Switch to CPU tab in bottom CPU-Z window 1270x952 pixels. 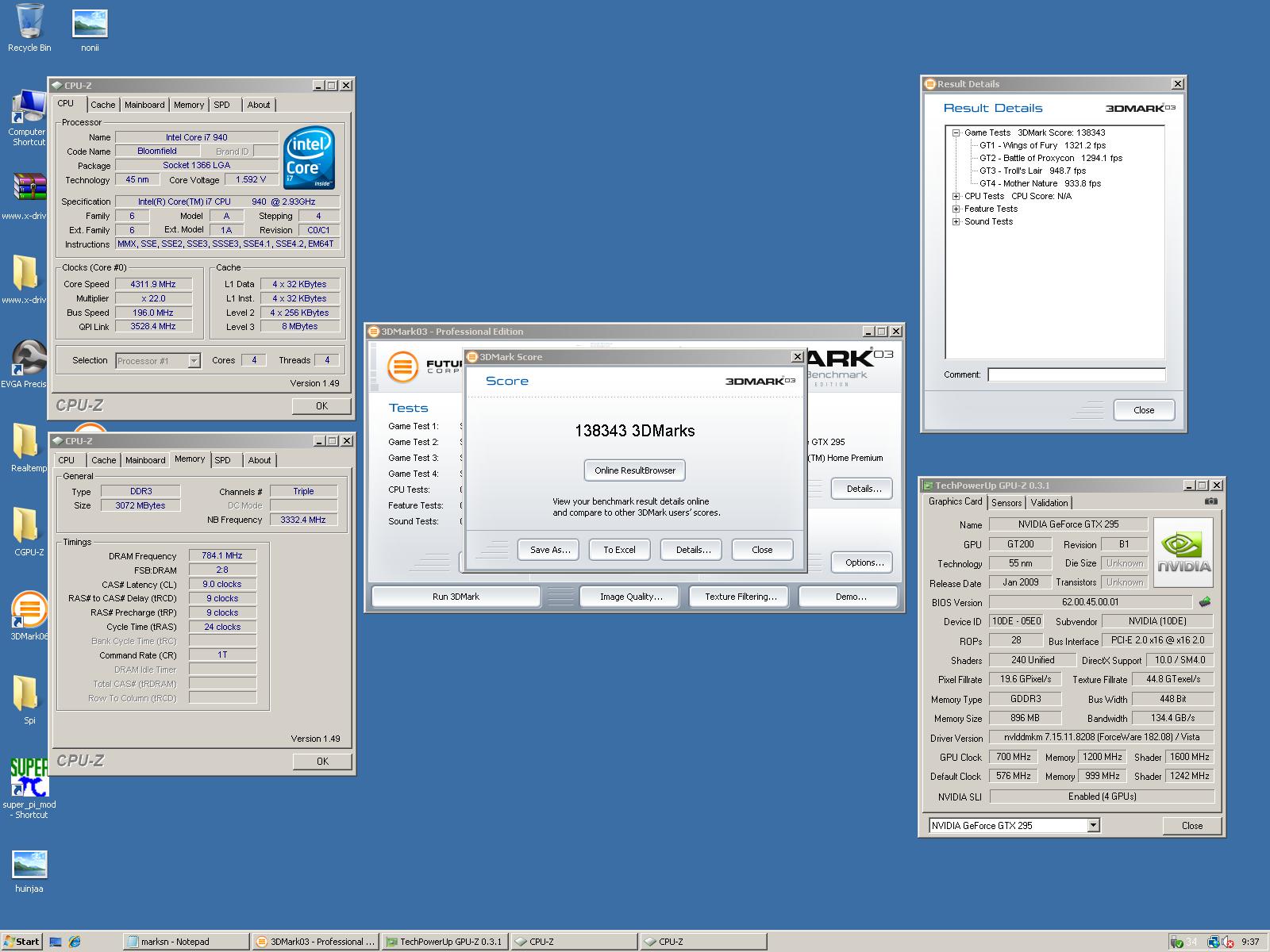(67, 460)
